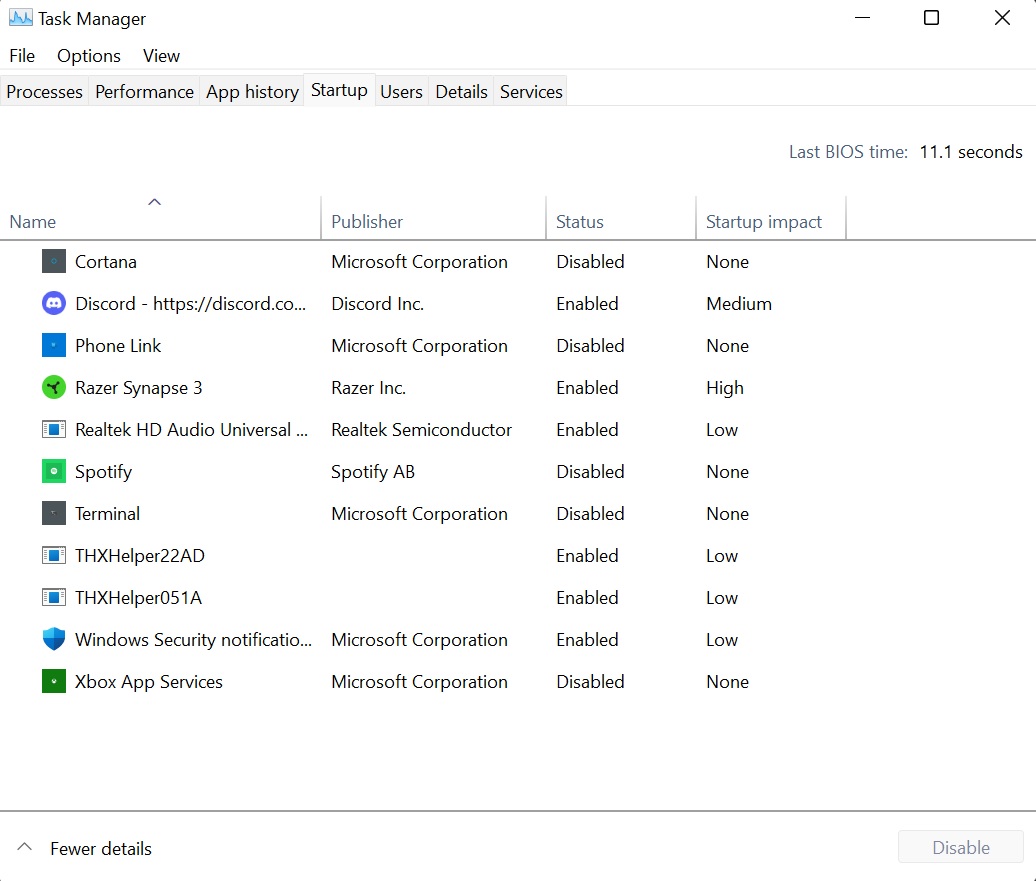The width and height of the screenshot is (1036, 881).
Task: Click the Razer Synapse 3 icon
Action: click(x=54, y=388)
